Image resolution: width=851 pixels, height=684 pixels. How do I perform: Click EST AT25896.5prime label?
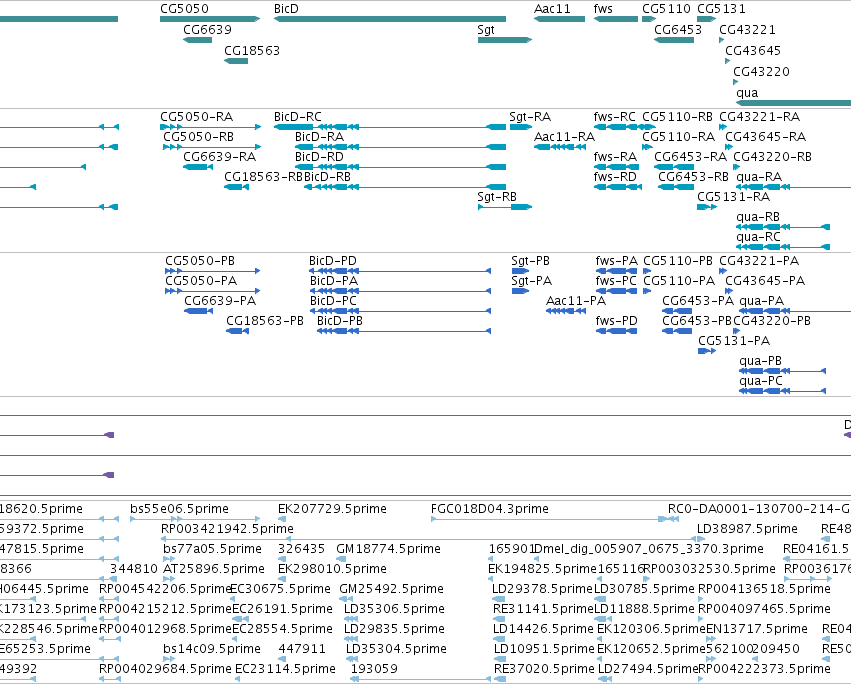pyautogui.click(x=214, y=569)
